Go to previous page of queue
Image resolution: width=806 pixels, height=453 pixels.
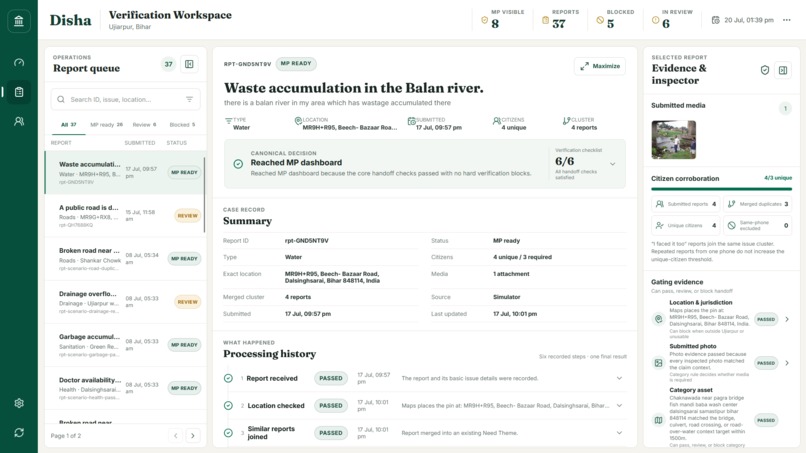pyautogui.click(x=176, y=436)
